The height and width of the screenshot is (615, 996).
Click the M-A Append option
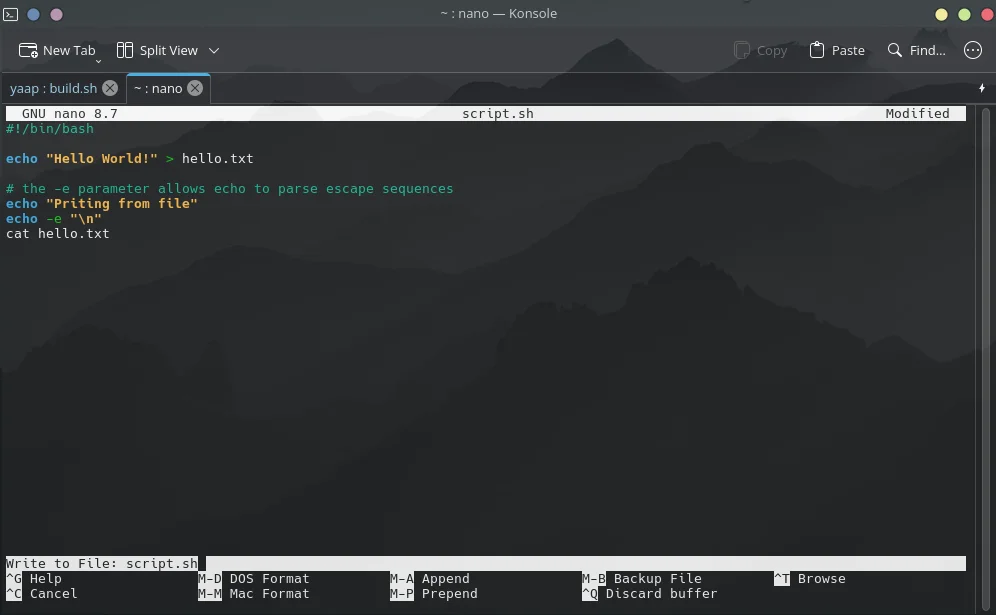429,579
